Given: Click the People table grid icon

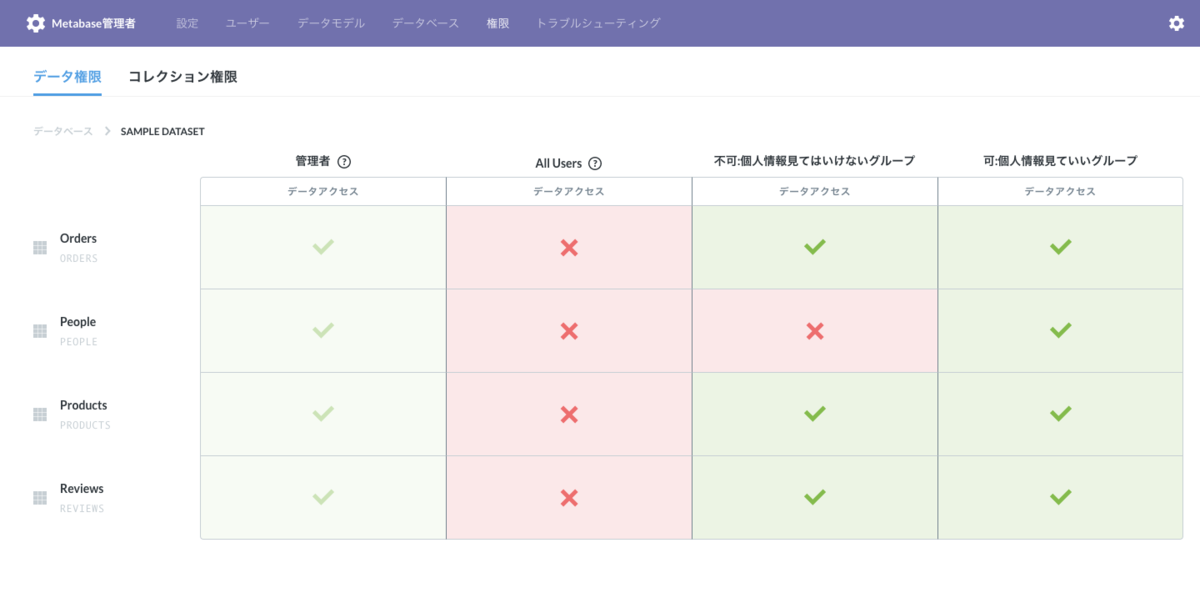Looking at the screenshot, I should tap(40, 331).
